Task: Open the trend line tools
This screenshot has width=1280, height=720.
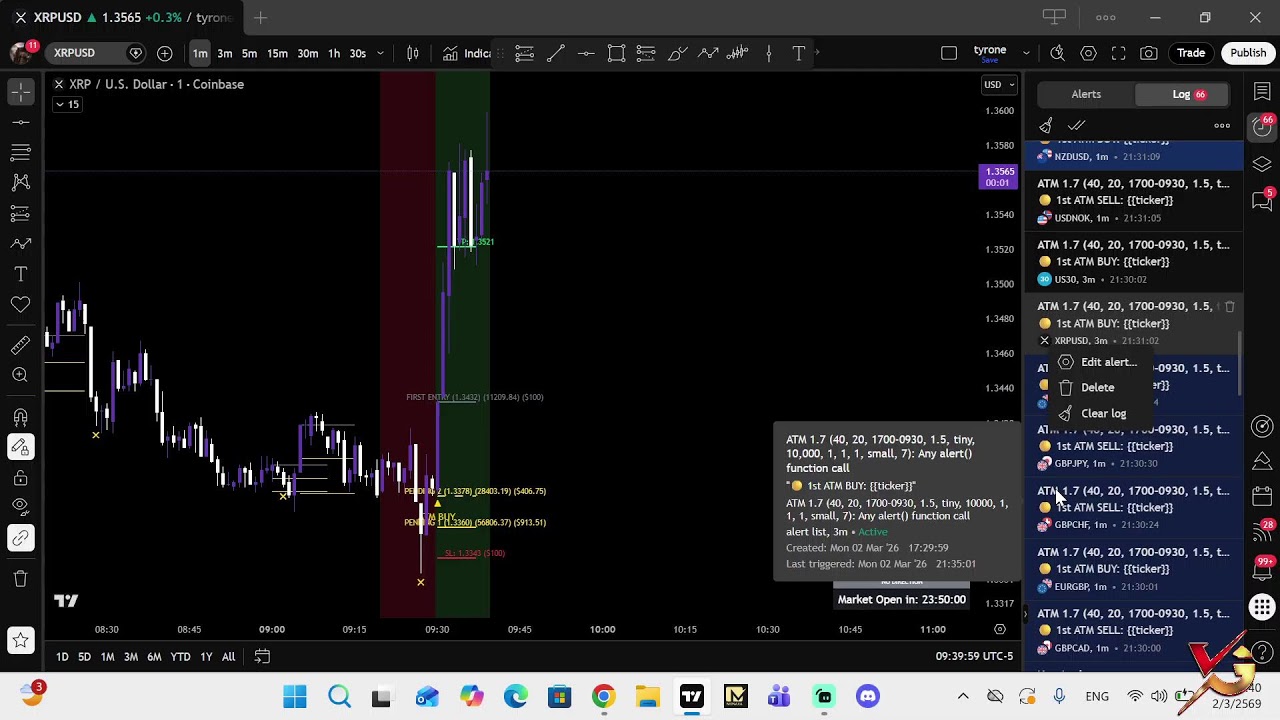Action: click(x=20, y=122)
